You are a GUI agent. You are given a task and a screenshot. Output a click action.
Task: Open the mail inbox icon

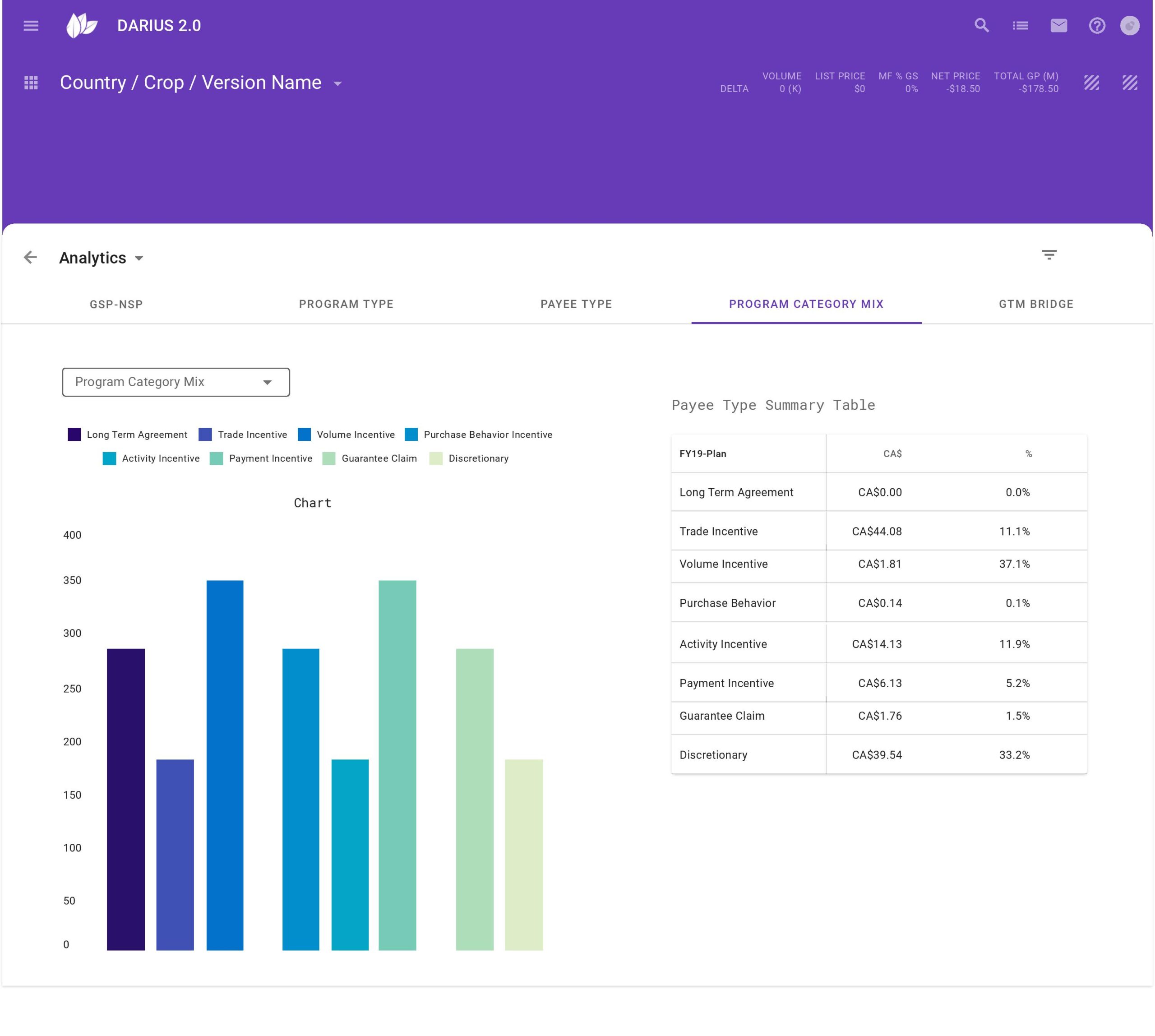pos(1058,26)
